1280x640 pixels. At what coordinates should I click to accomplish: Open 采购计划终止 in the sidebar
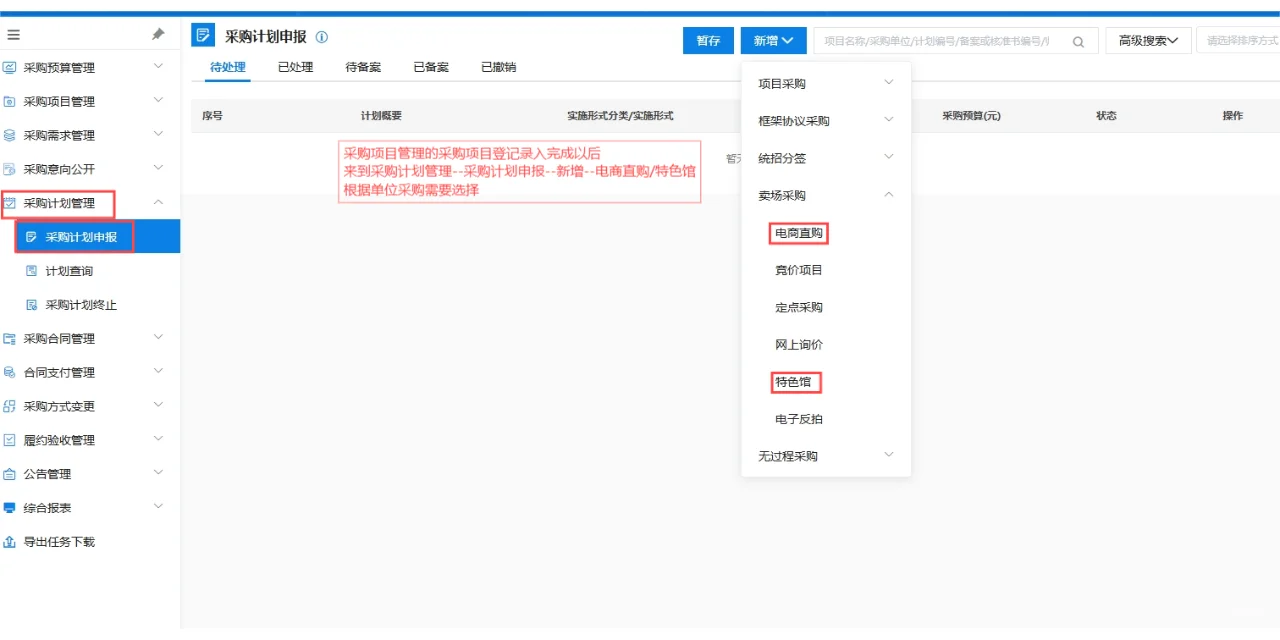81,305
